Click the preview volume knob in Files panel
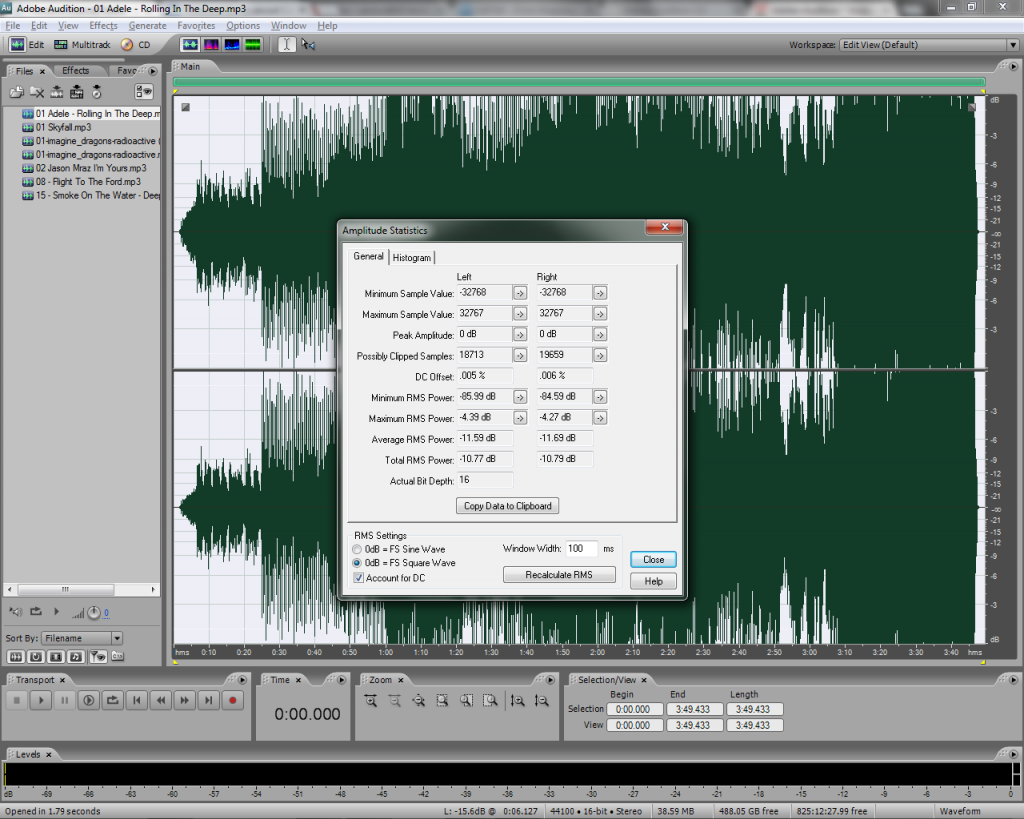 (92, 612)
